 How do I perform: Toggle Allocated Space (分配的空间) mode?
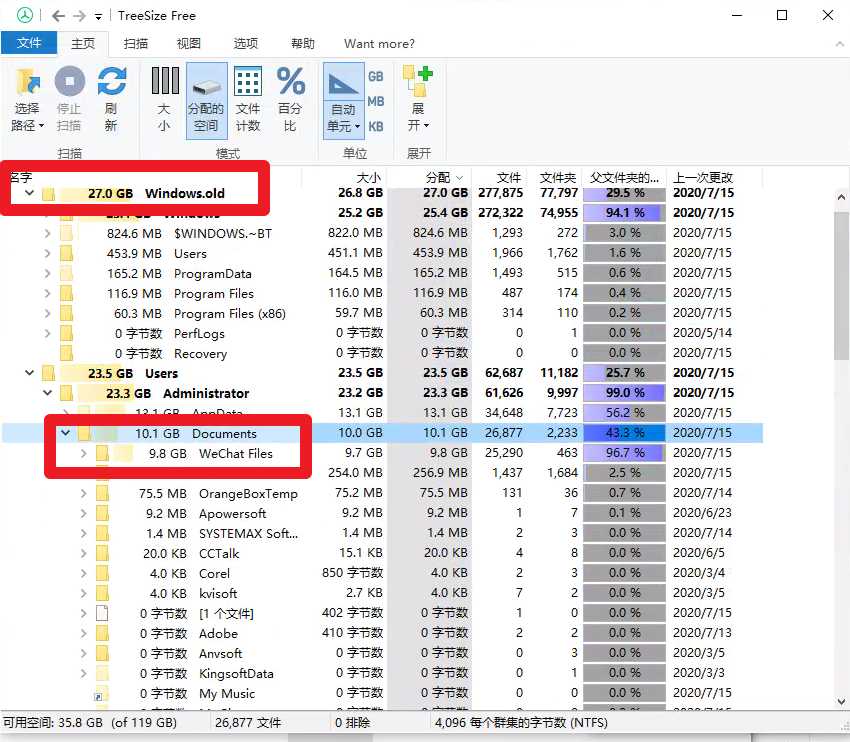[207, 101]
